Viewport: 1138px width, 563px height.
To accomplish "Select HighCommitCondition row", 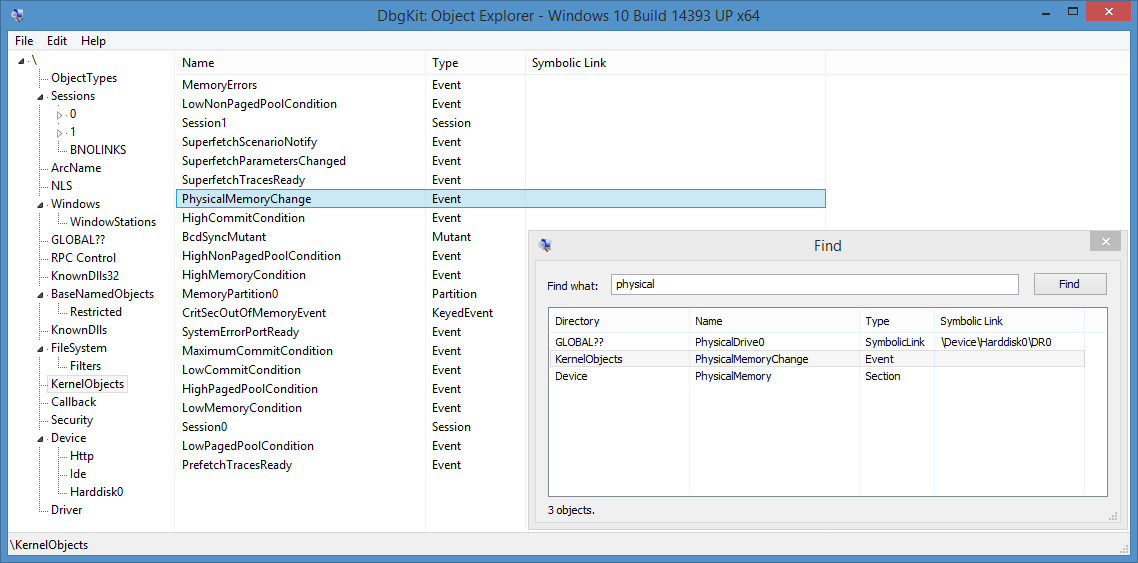I will click(500, 218).
